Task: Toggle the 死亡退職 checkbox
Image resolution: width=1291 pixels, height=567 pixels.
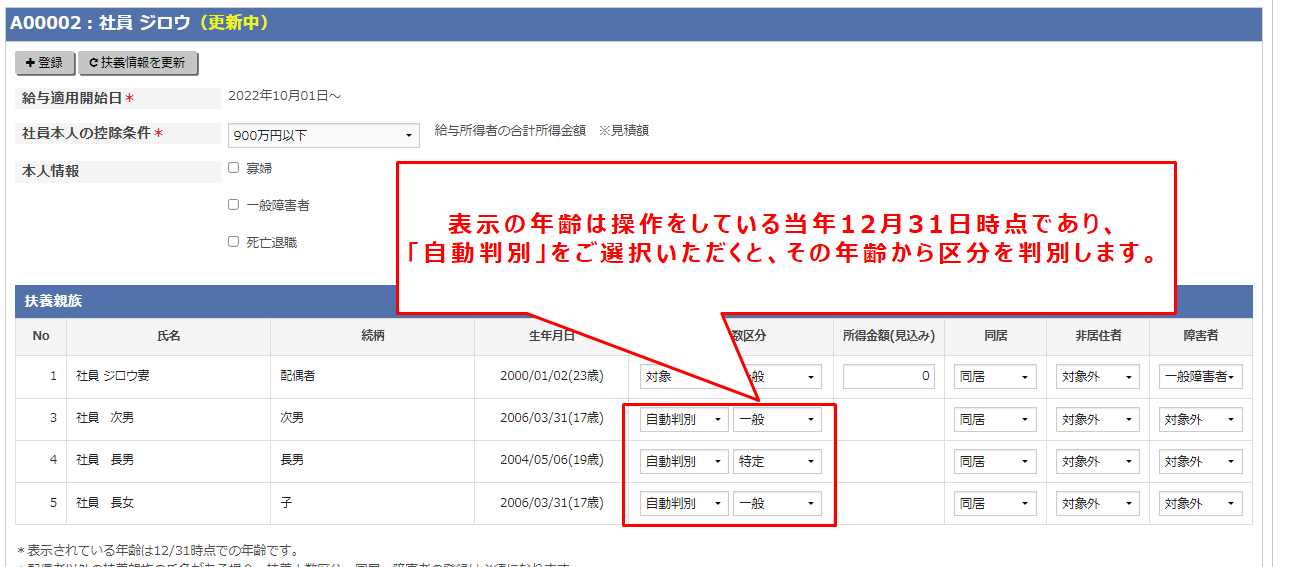Action: [x=233, y=242]
